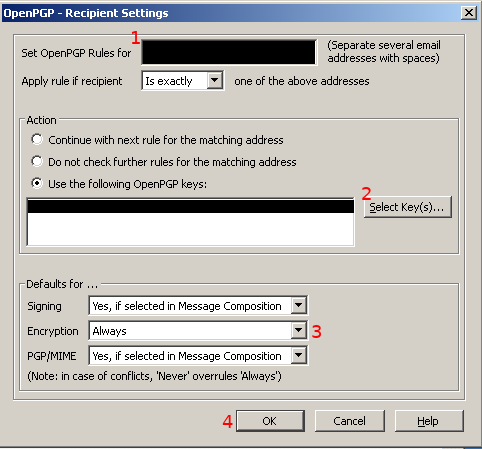
Task: Confirm settings with the OK button
Action: (x=270, y=421)
